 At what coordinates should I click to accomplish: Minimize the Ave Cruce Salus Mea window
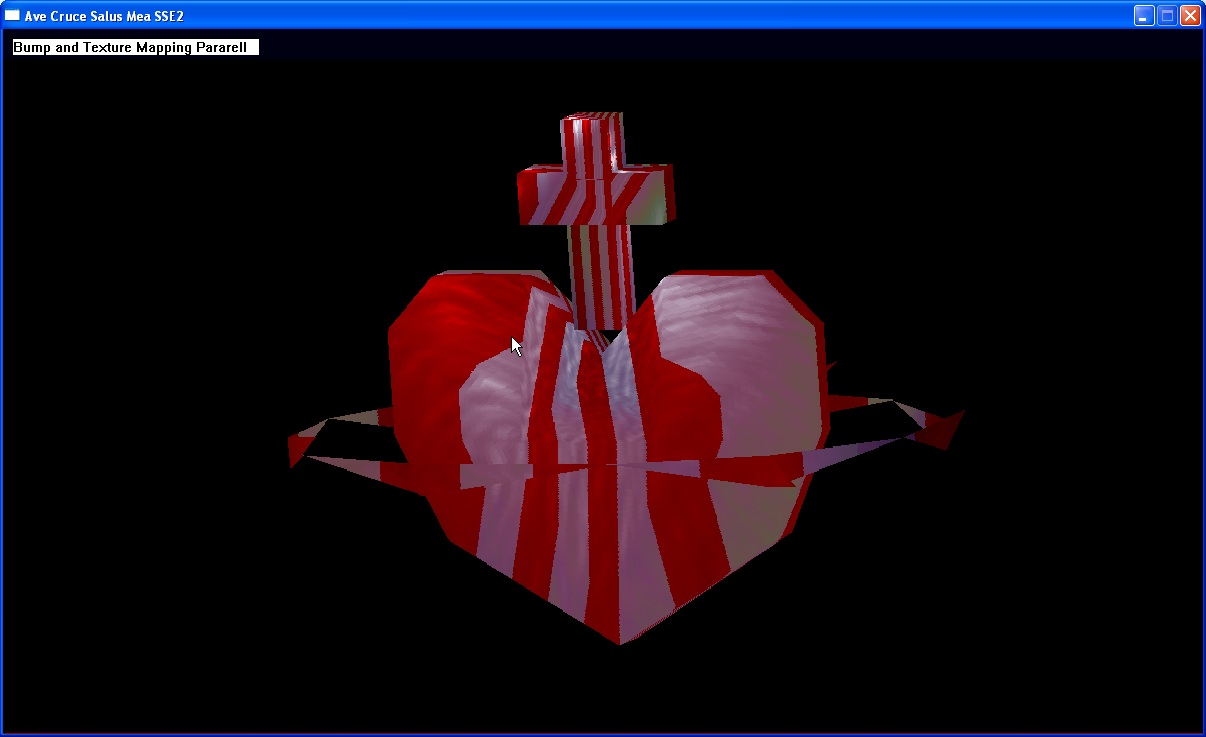coord(1143,16)
